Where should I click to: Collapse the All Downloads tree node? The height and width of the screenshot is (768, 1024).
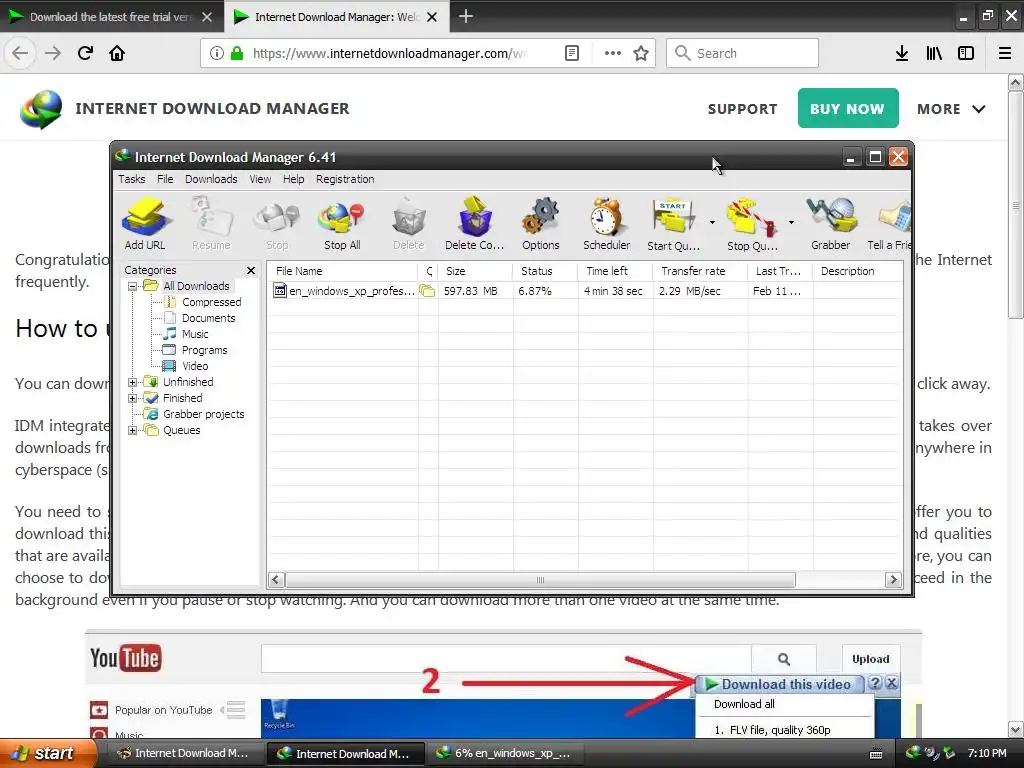pos(133,286)
